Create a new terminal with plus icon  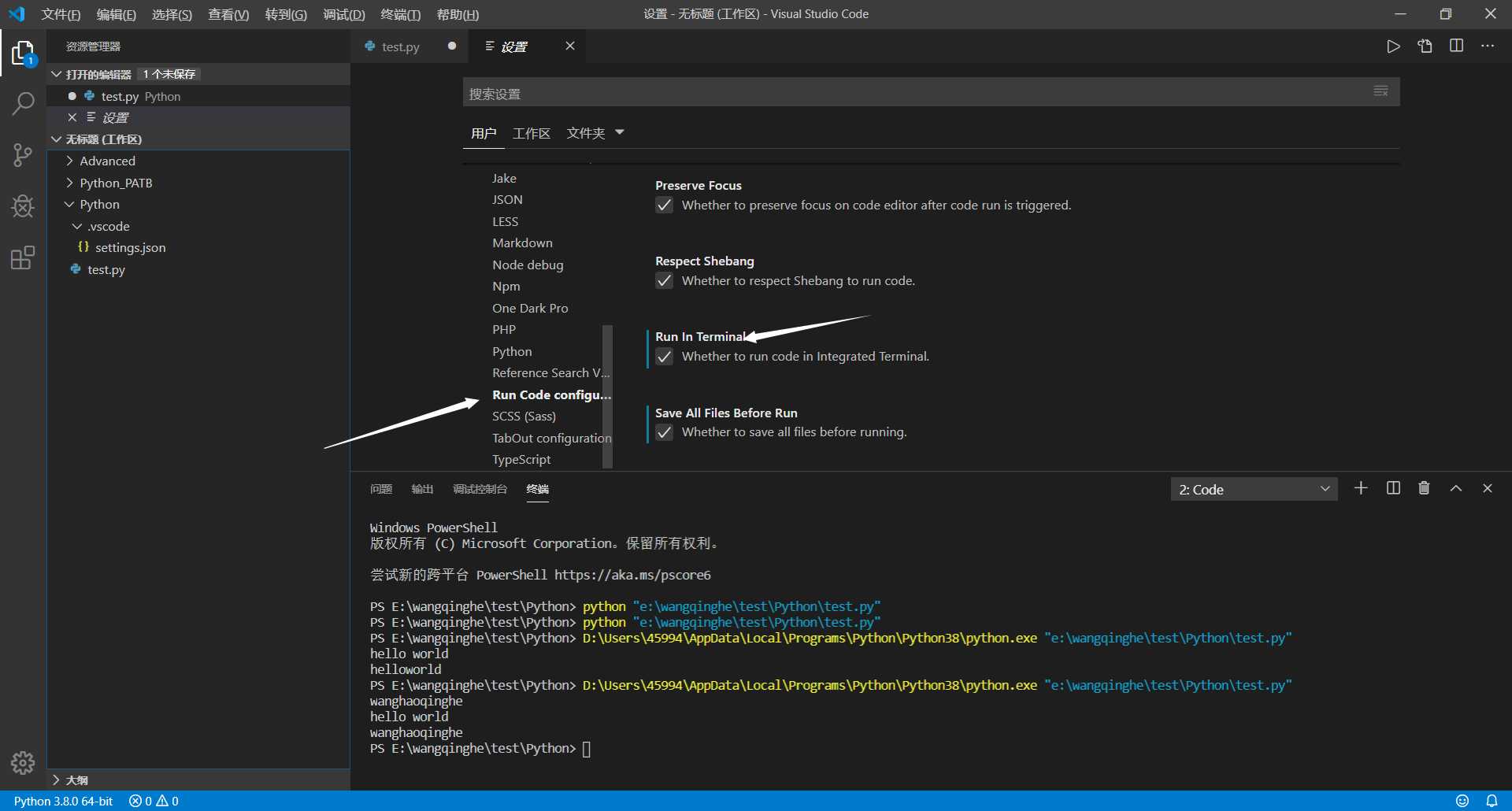click(1361, 488)
